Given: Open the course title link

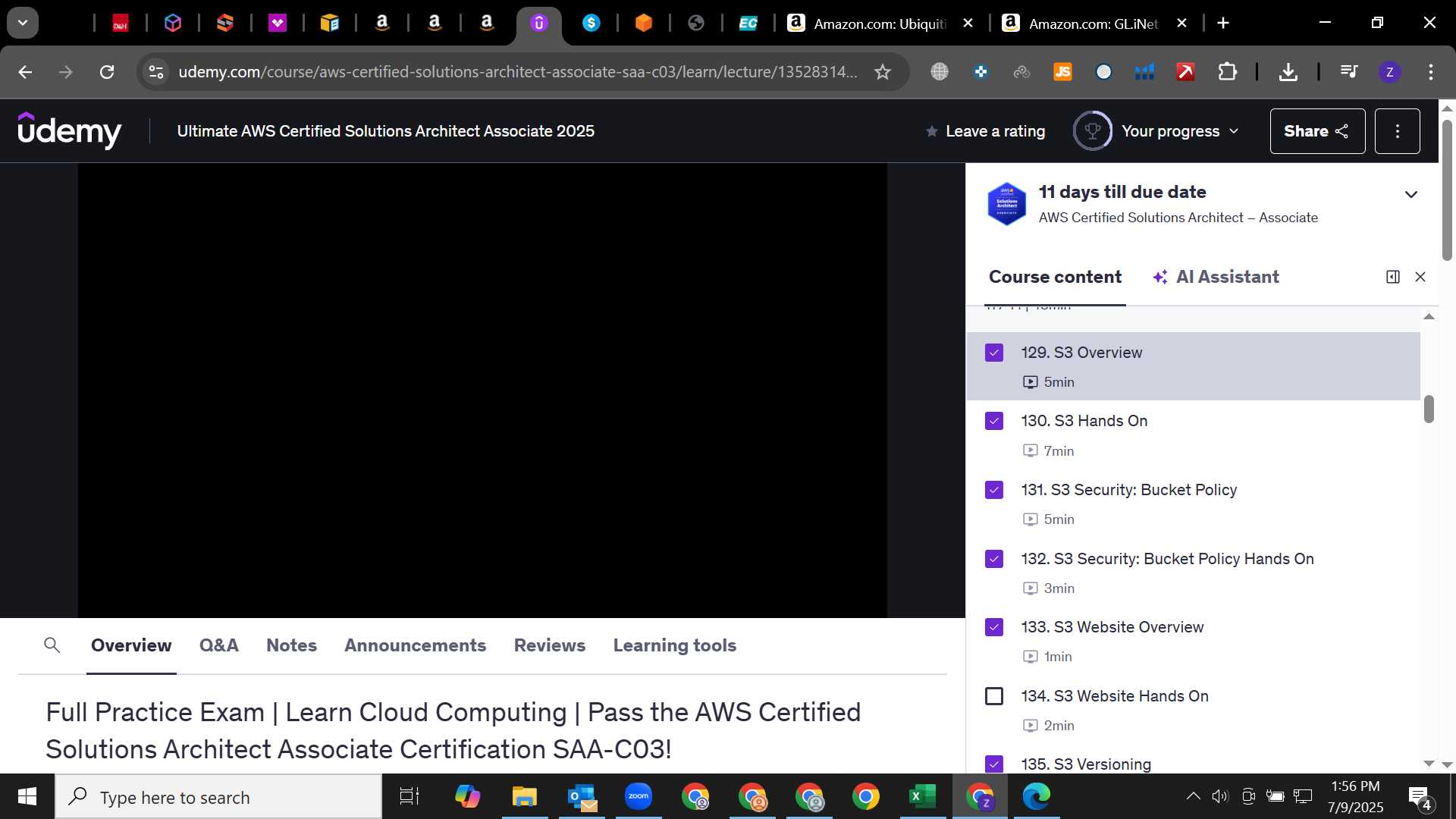Looking at the screenshot, I should coord(385,131).
